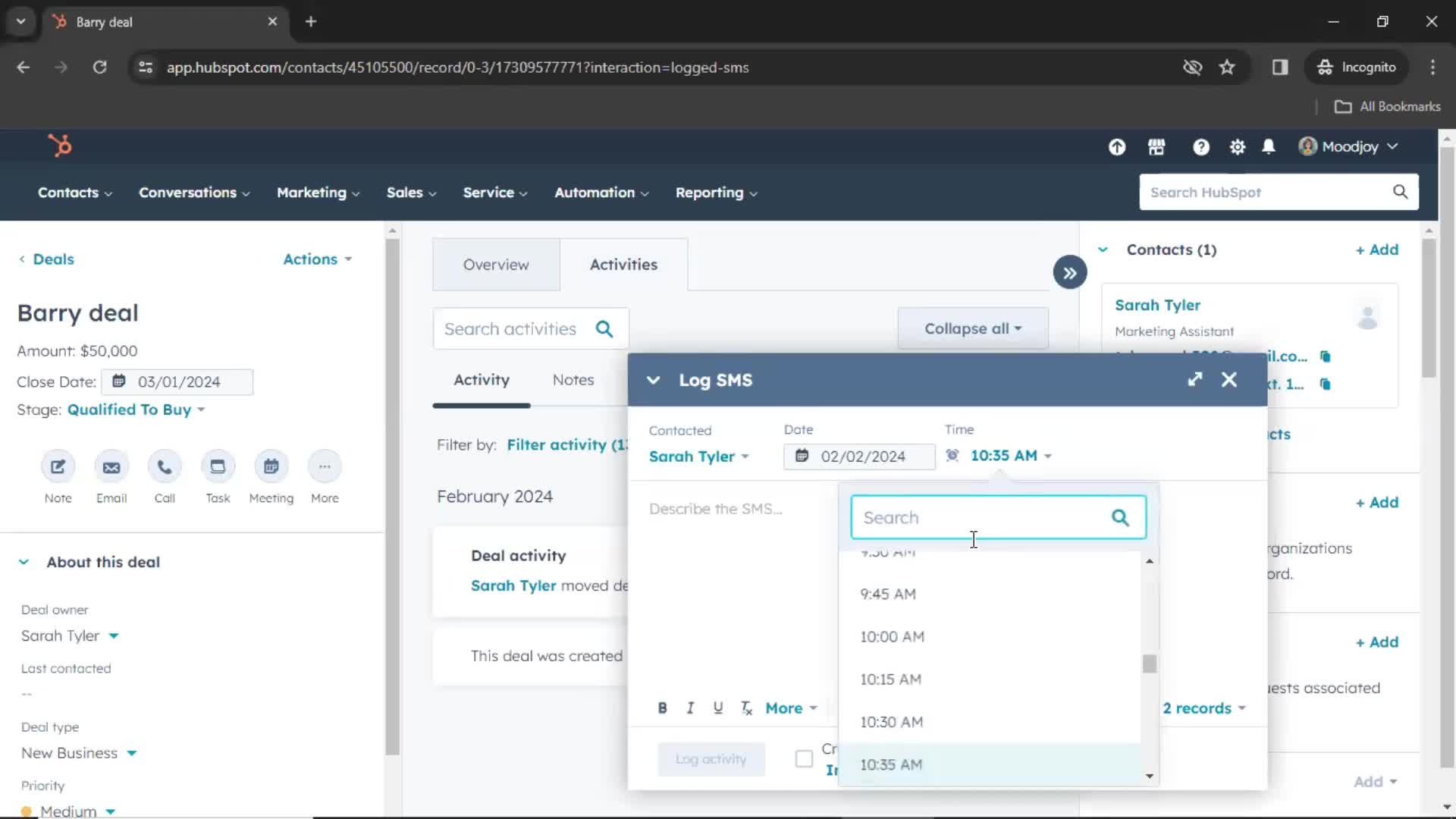Open the 2 records association dropdown
The image size is (1456, 819).
(x=1204, y=708)
